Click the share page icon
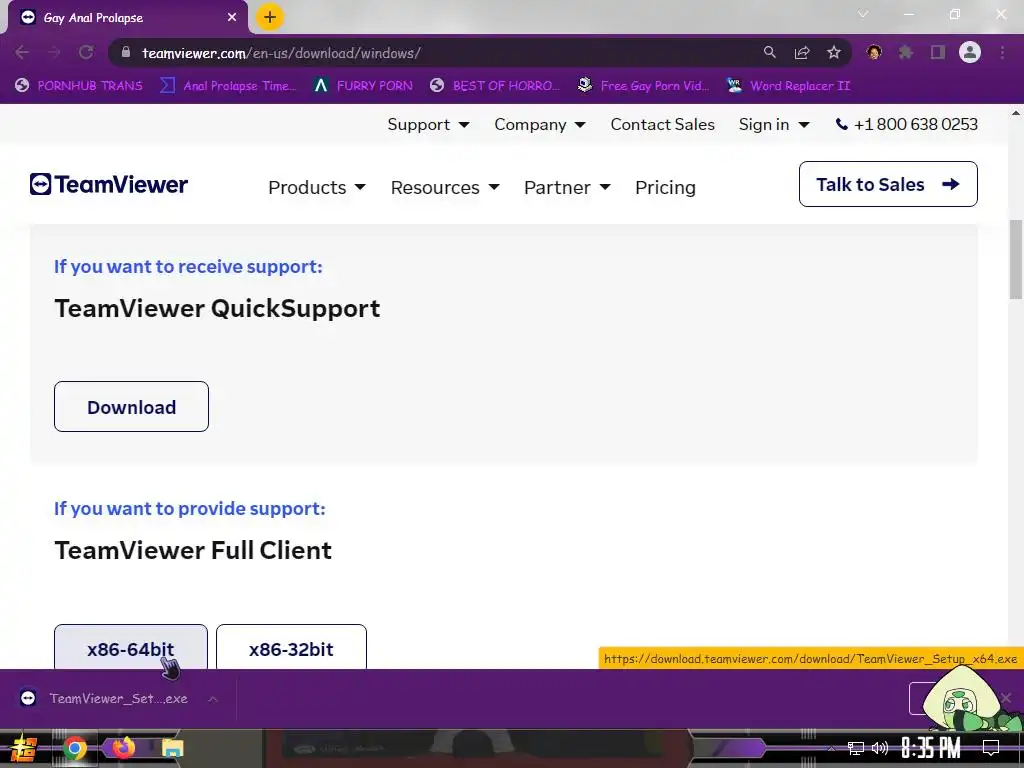 click(x=802, y=52)
